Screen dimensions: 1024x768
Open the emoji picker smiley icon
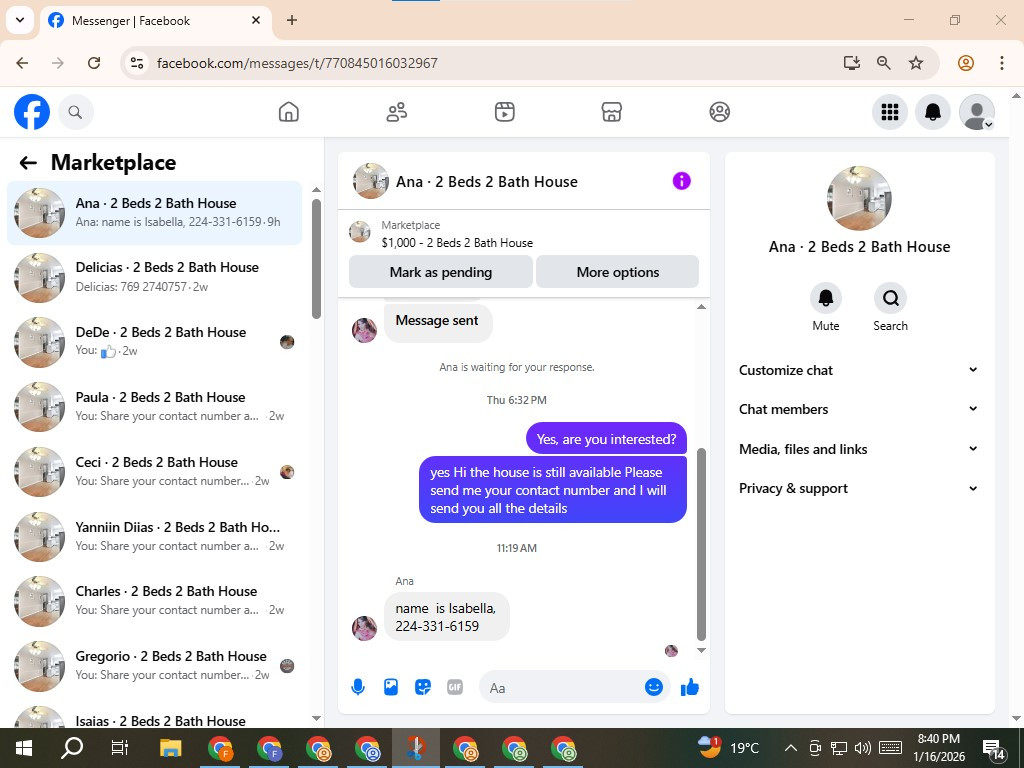(654, 687)
